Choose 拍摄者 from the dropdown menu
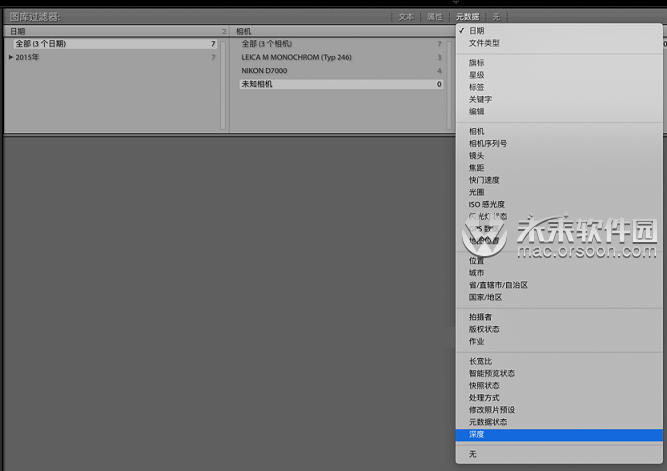This screenshot has height=471, width=667. click(x=559, y=317)
